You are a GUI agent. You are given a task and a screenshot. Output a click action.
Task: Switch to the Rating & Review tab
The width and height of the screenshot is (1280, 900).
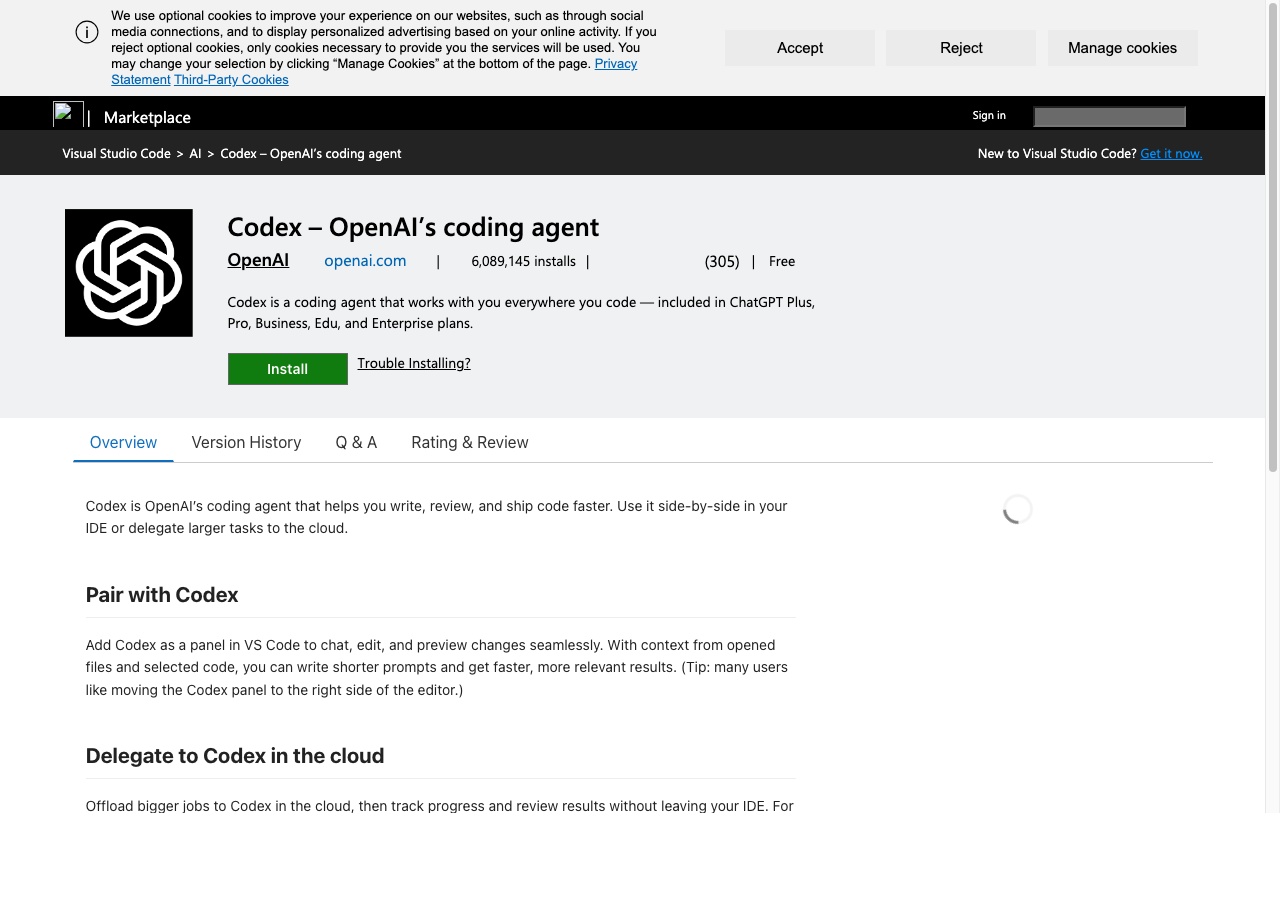coord(470,442)
